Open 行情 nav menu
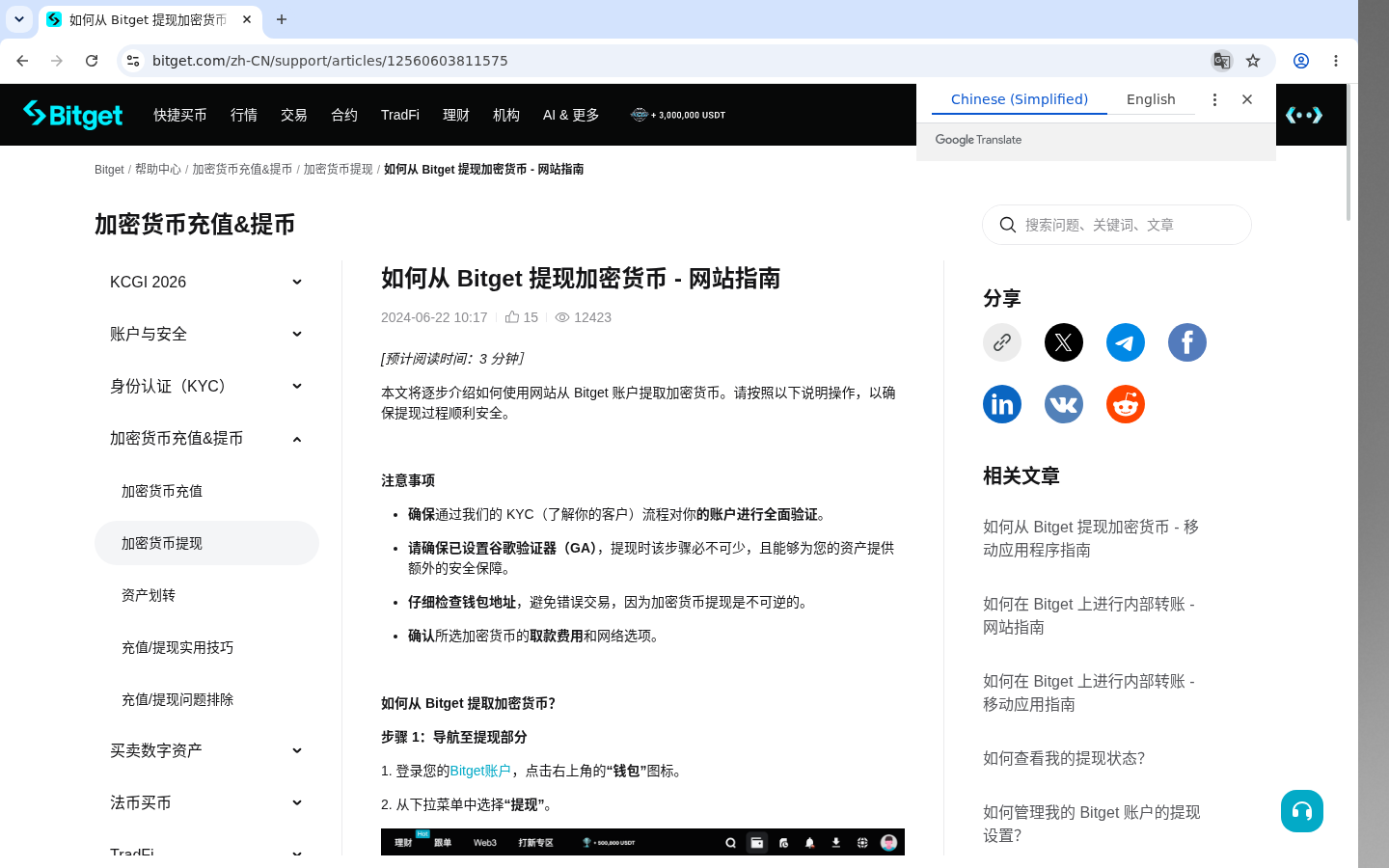The height and width of the screenshot is (868, 1389). coord(244,115)
